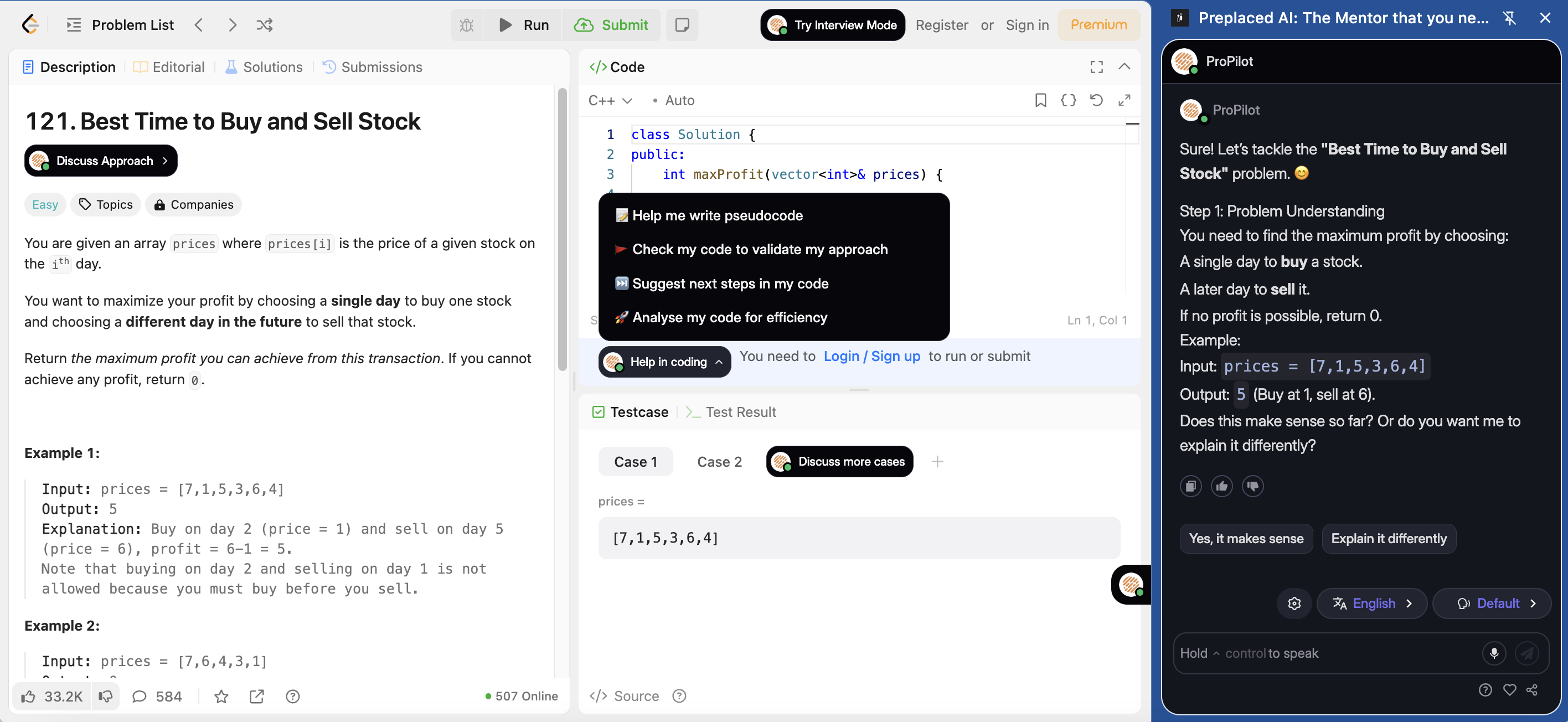Open Default voice selector
Viewport: 1568px width, 722px height.
pyautogui.click(x=1491, y=604)
